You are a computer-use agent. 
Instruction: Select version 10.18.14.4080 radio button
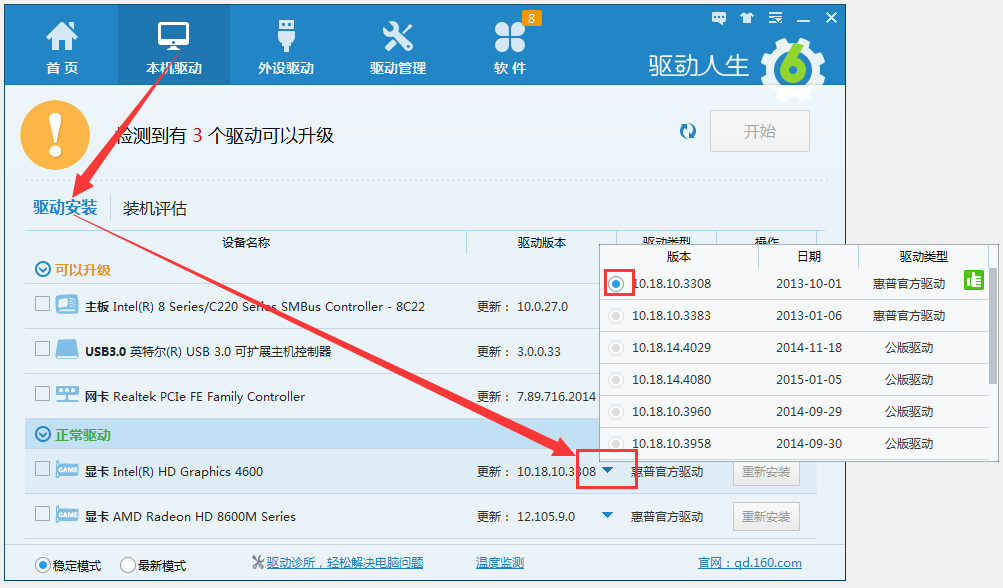coord(616,379)
